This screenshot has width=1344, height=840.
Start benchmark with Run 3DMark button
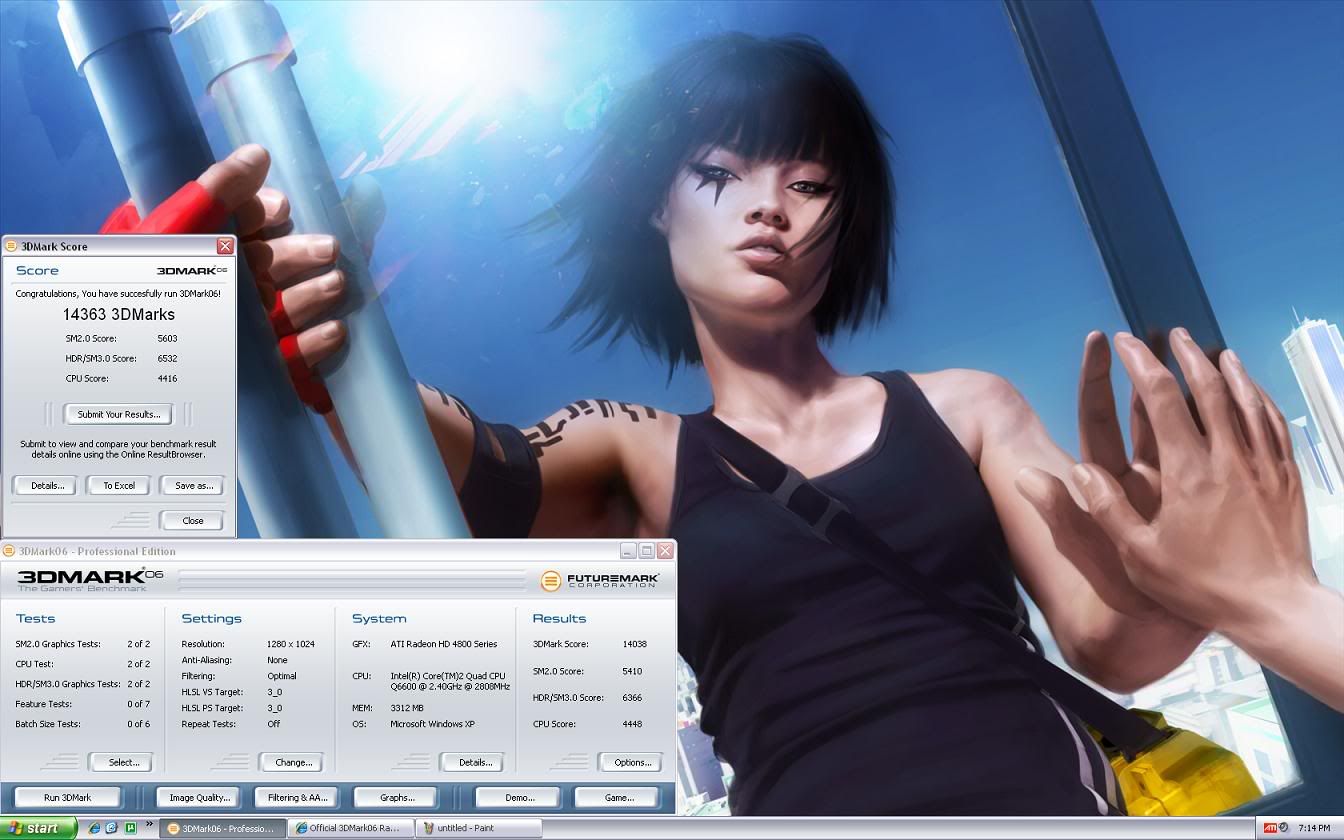67,797
